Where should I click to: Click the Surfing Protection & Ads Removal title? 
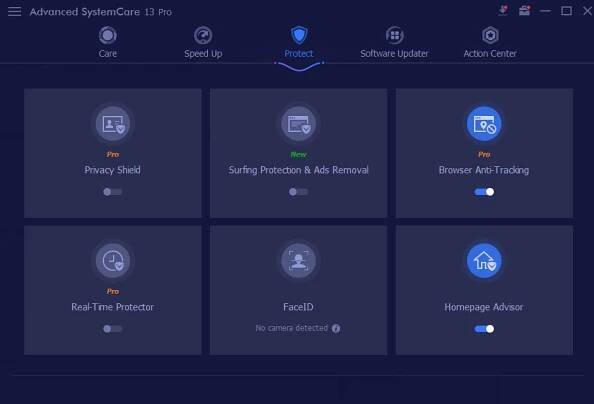(299, 170)
